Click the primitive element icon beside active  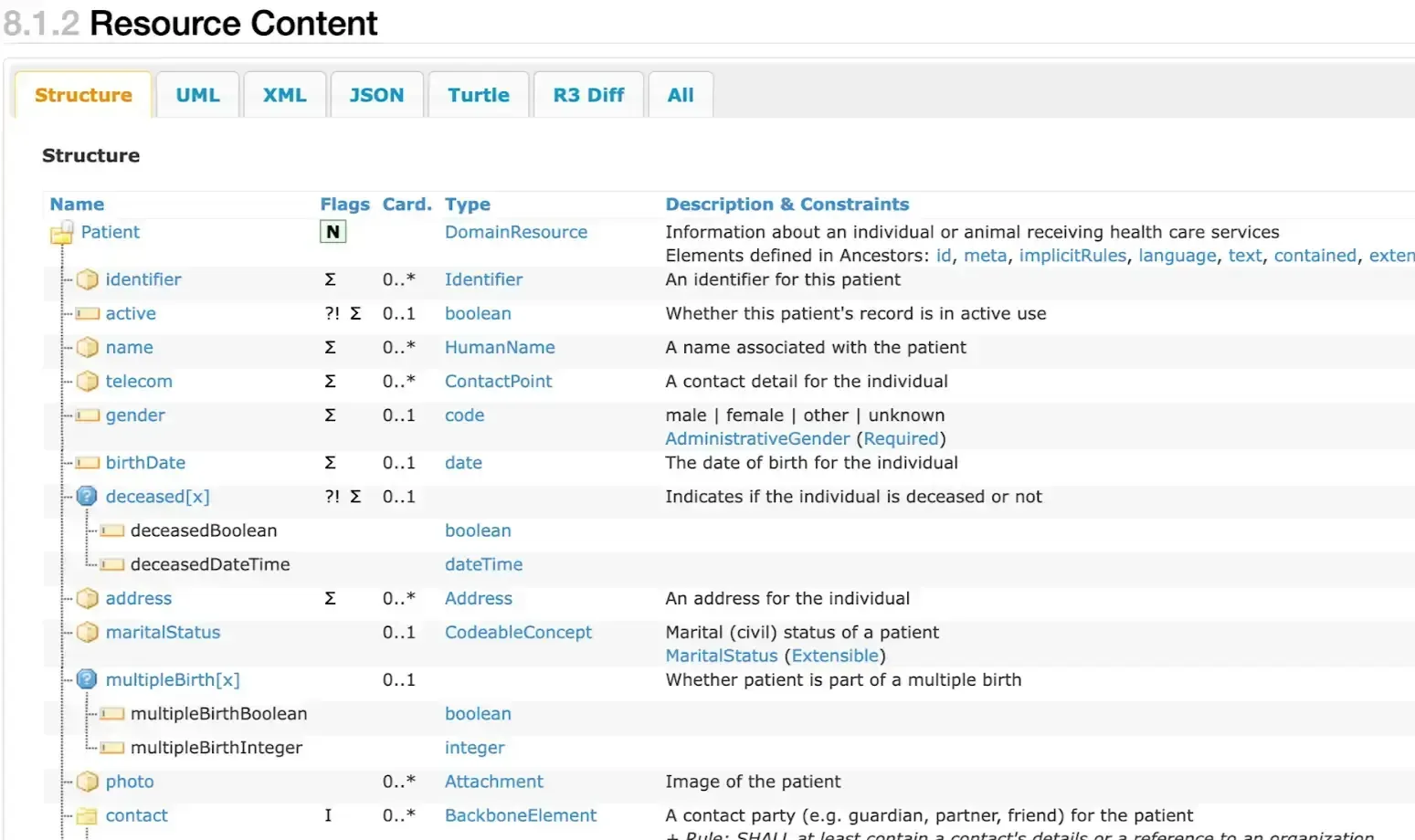[87, 313]
